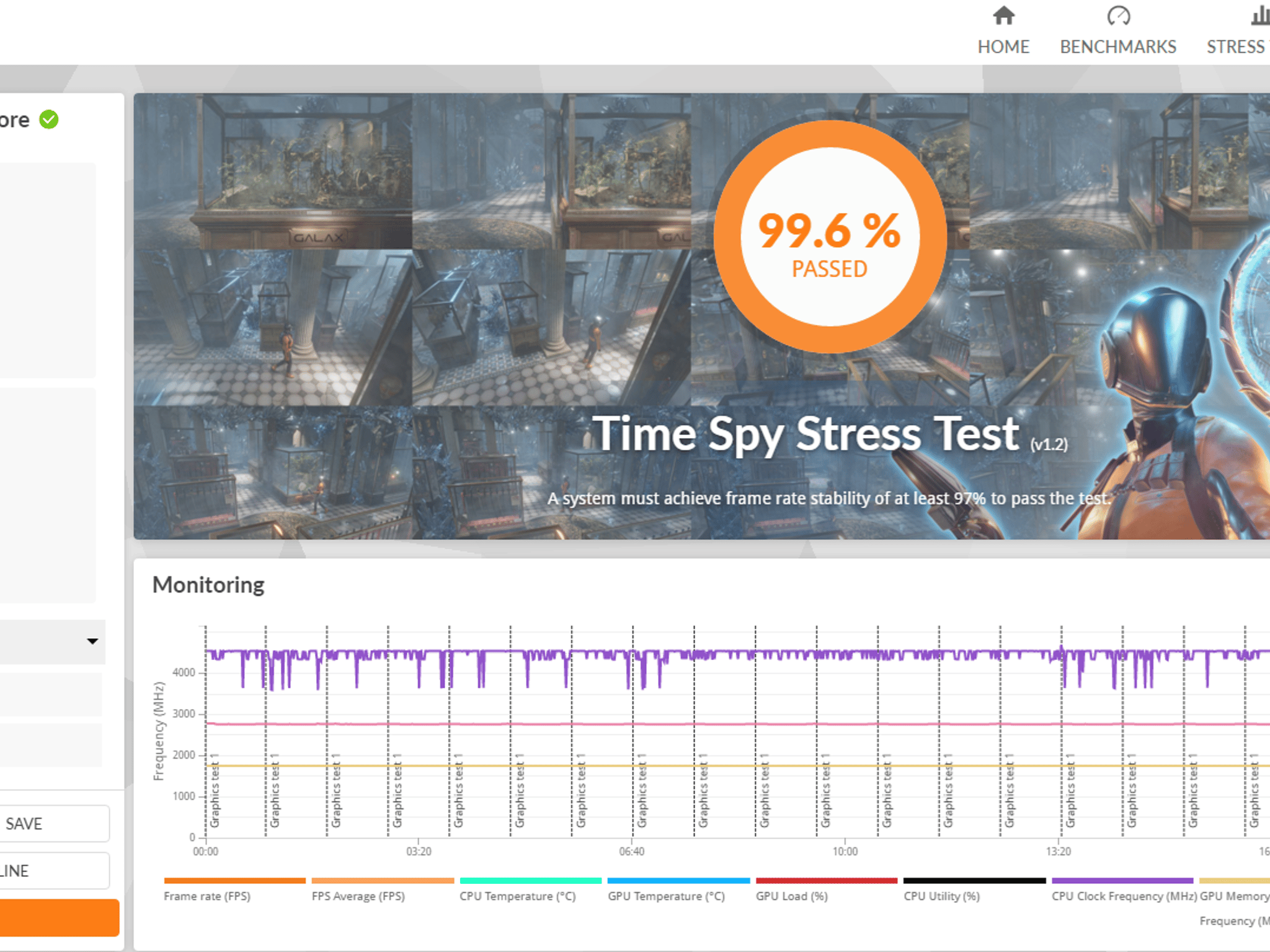Click the (v1.2) version label
The image size is (1270, 952).
point(1049,444)
